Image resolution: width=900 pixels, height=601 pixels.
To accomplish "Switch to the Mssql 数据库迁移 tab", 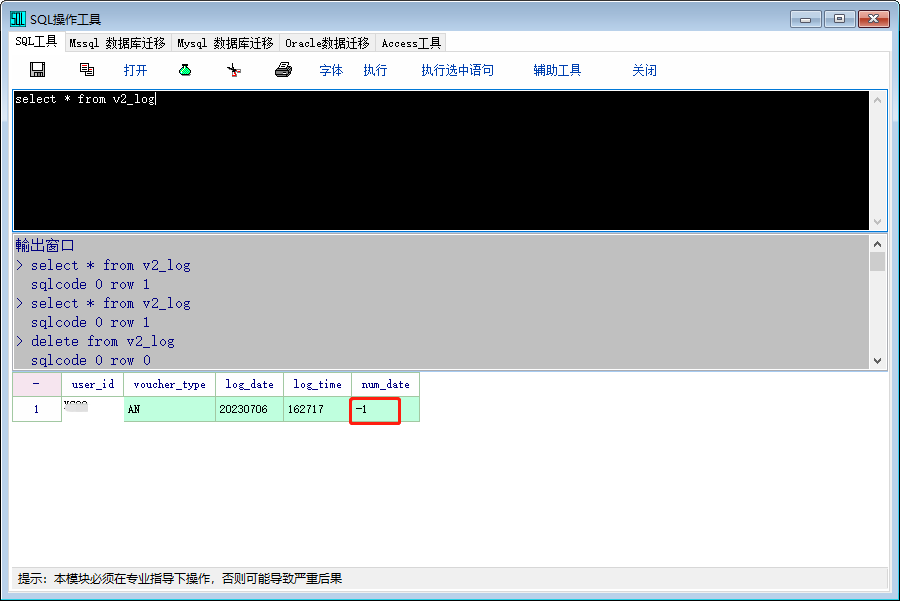I will point(117,43).
